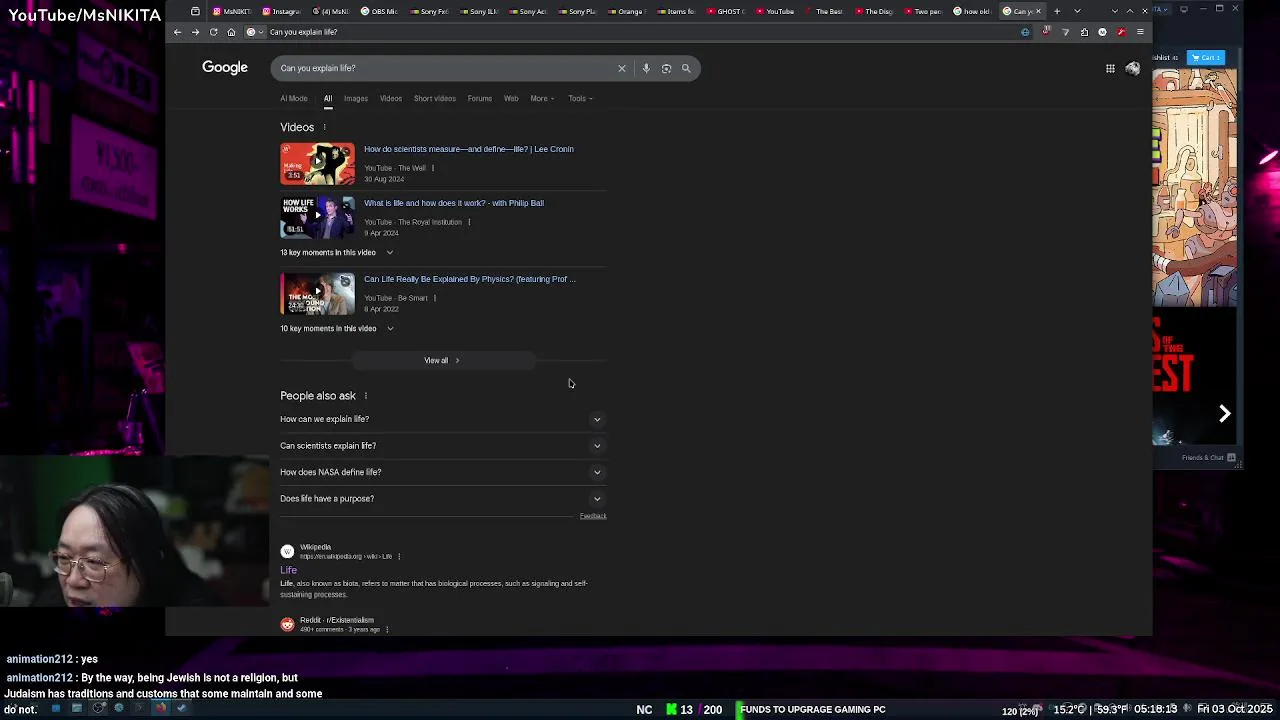Image resolution: width=1280 pixels, height=720 pixels.
Task: Switch to the AI Mode tab
Action: pyautogui.click(x=294, y=98)
